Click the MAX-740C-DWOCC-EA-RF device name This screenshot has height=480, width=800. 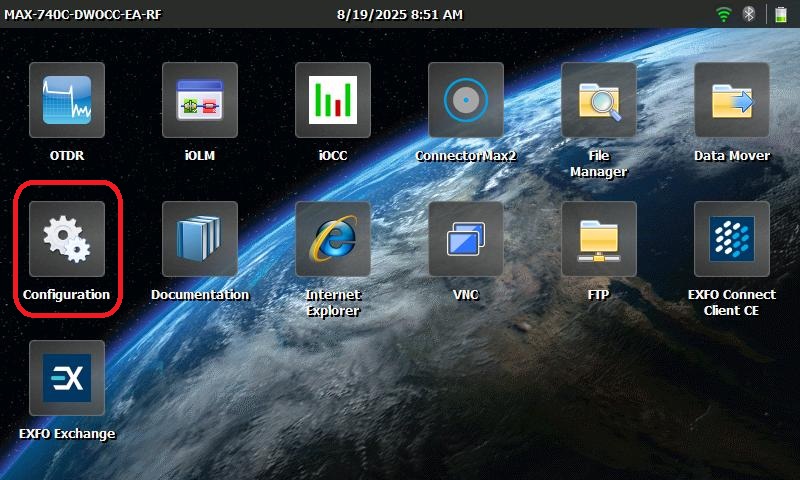(83, 15)
